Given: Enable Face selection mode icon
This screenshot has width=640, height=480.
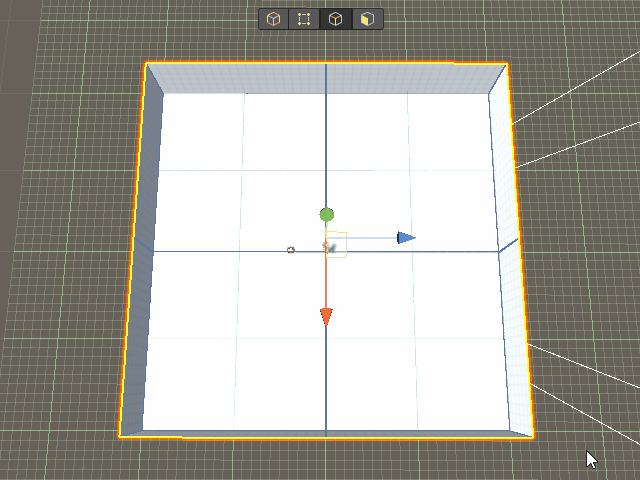Looking at the screenshot, I should point(368,19).
